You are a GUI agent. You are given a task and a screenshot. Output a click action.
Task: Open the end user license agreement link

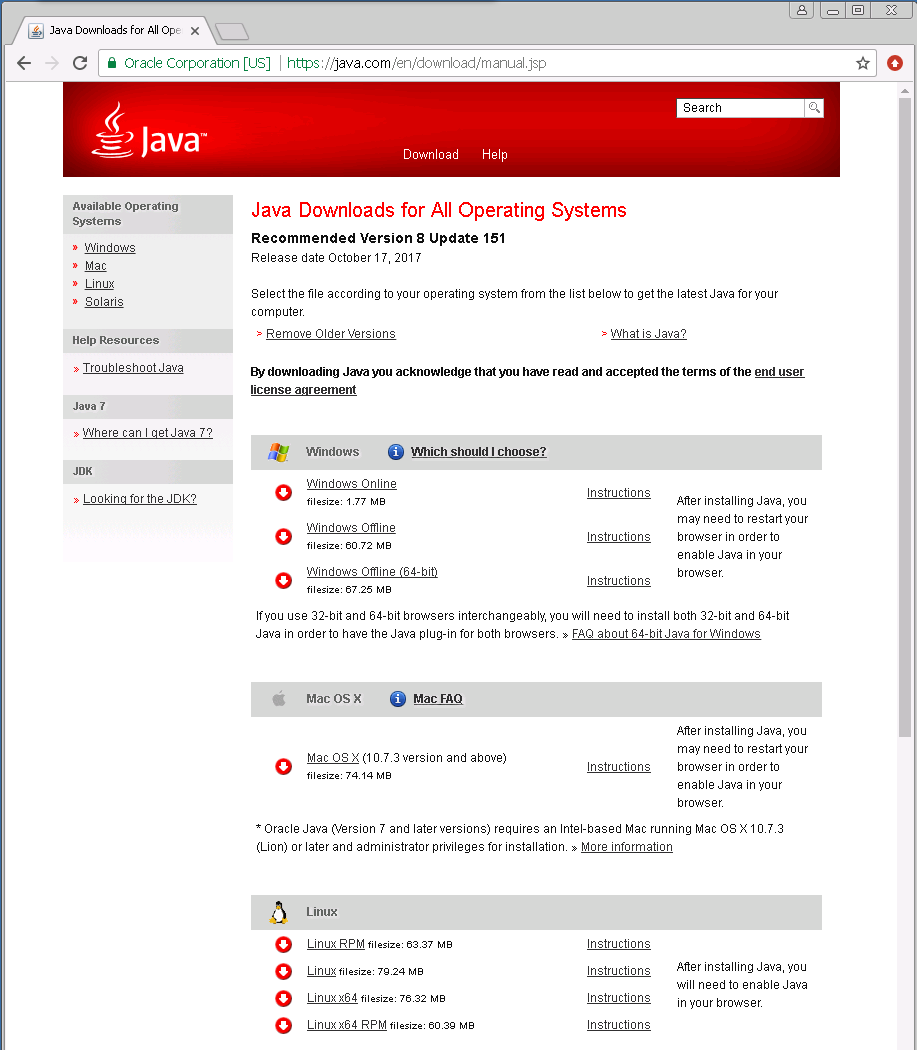click(779, 372)
